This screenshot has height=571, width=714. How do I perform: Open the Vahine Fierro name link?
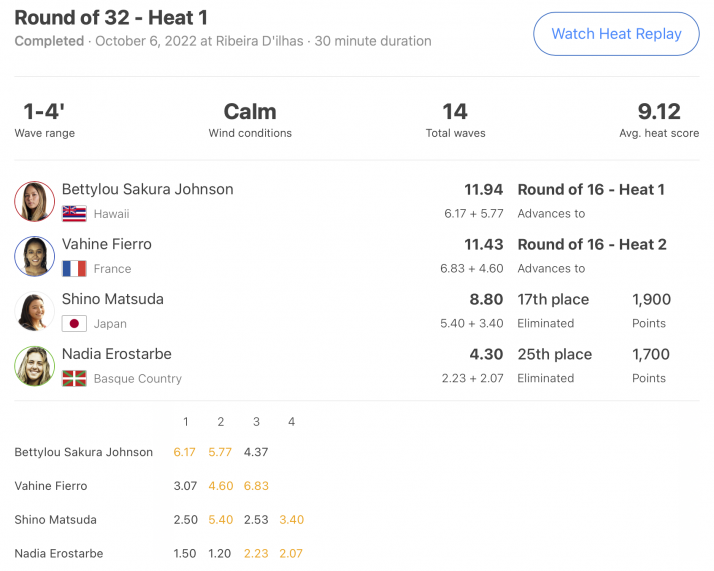[107, 244]
